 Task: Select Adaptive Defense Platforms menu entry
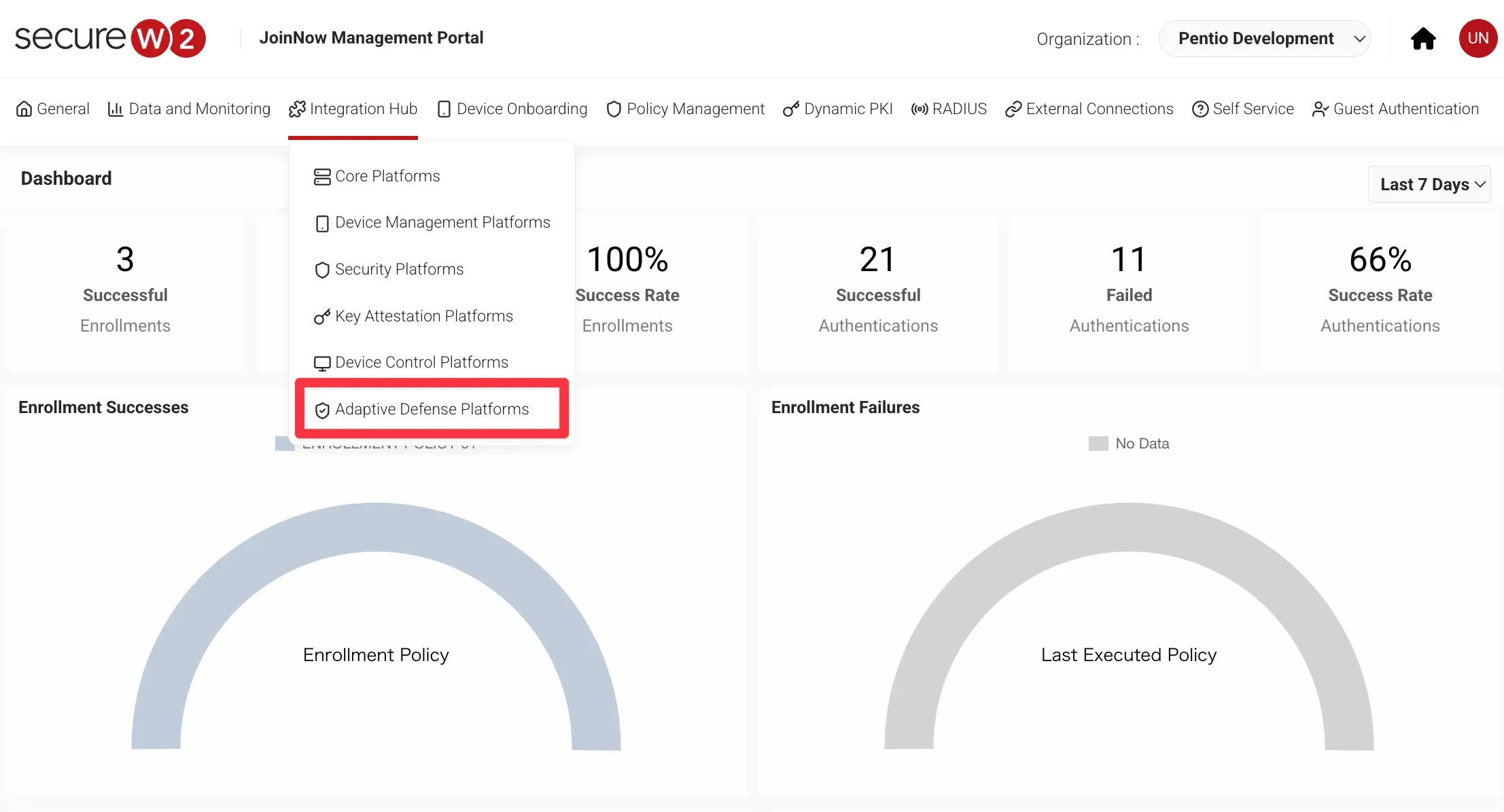[x=432, y=409]
